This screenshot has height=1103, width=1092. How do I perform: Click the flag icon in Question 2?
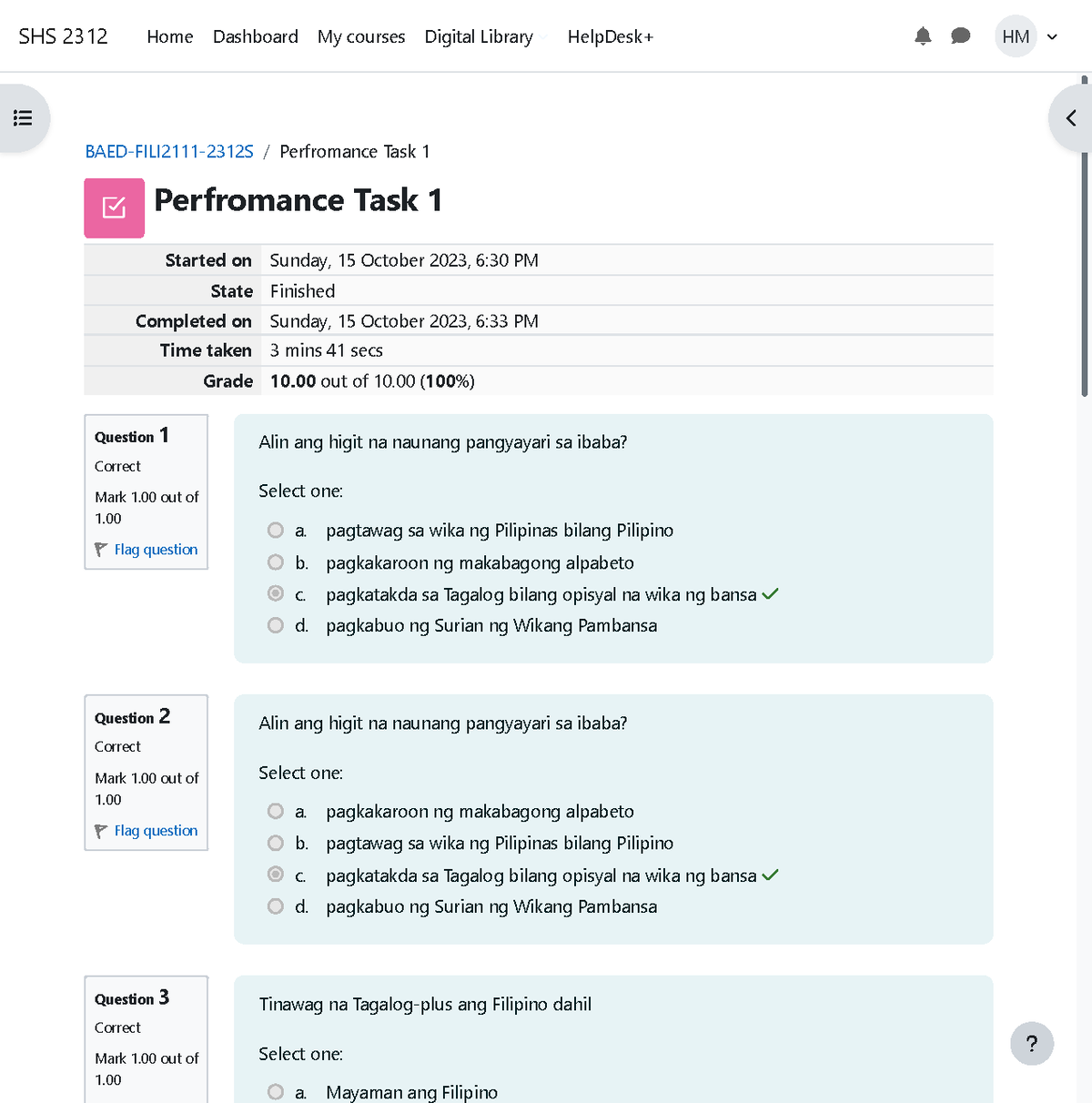[101, 831]
